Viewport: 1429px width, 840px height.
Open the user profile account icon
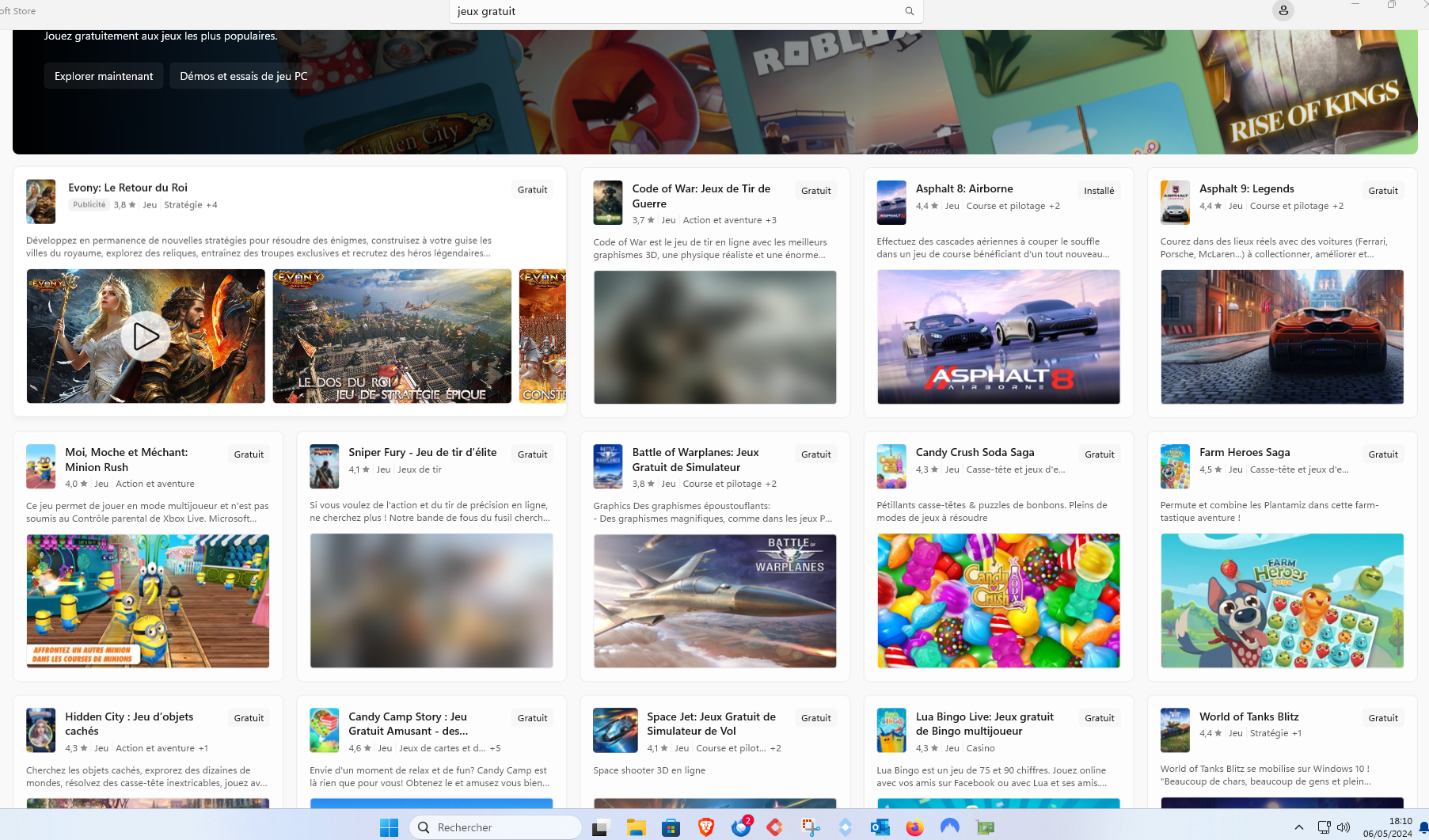(x=1283, y=10)
